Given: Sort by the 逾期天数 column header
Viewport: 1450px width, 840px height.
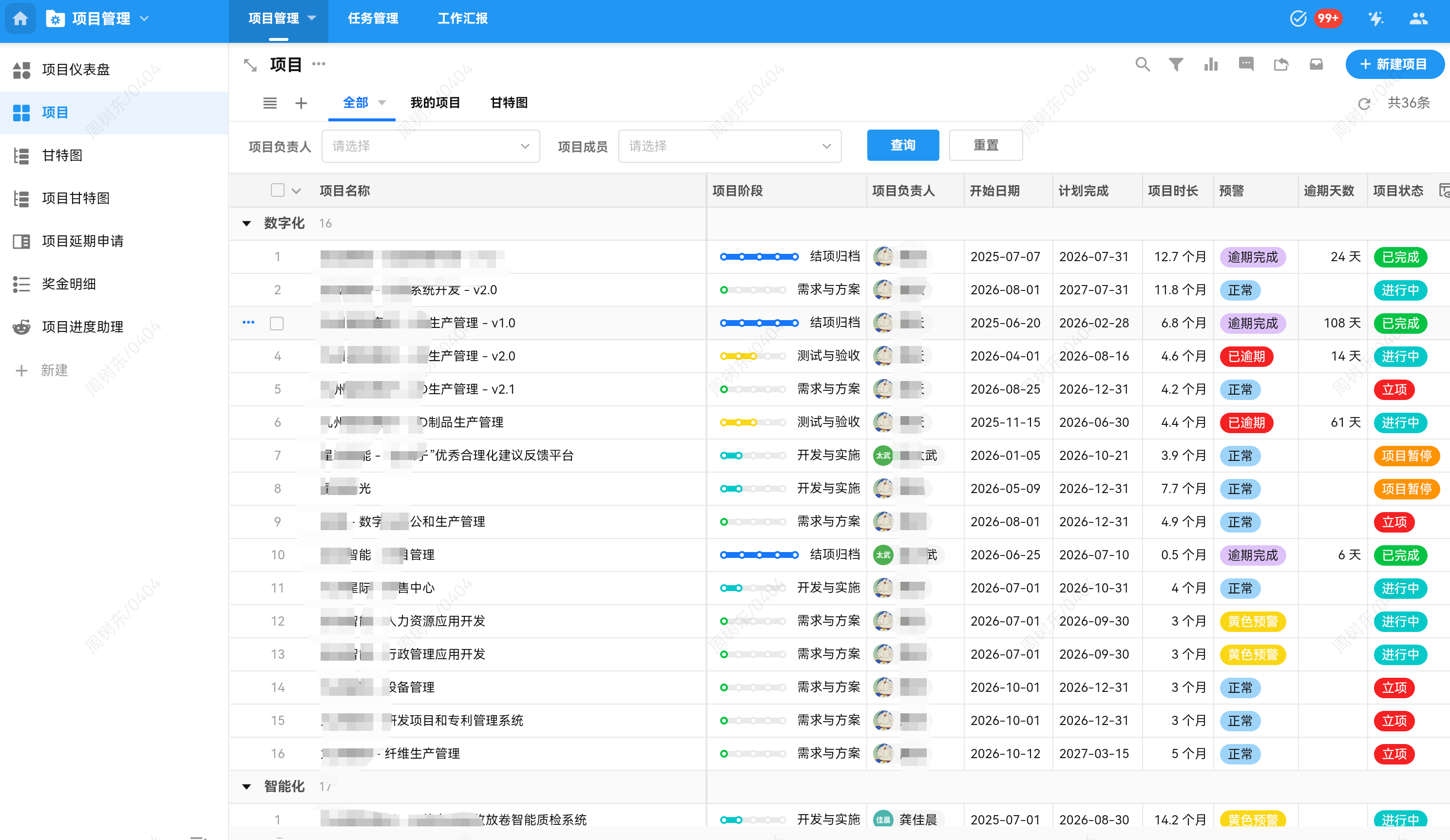Looking at the screenshot, I should pos(1329,191).
